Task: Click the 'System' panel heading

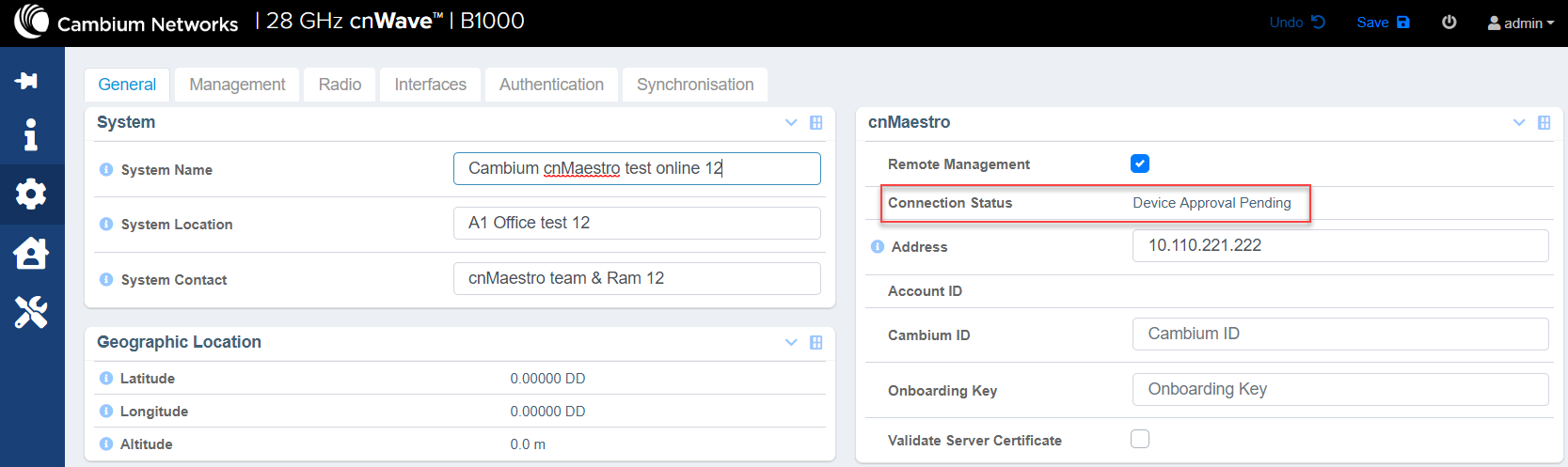Action: pyautogui.click(x=126, y=122)
